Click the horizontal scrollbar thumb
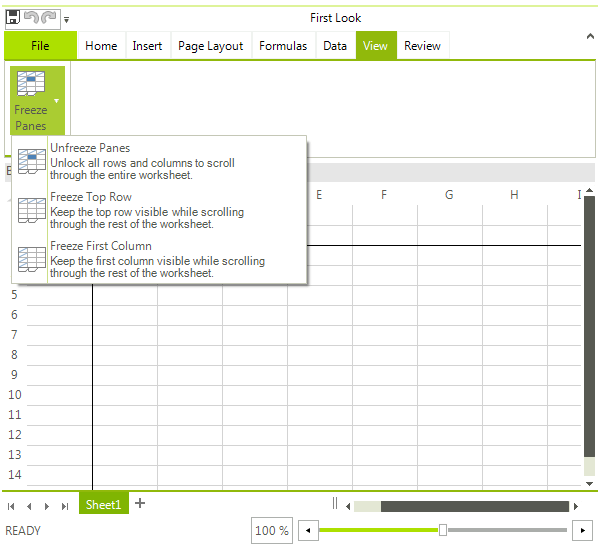The width and height of the screenshot is (608, 550). 475,507
